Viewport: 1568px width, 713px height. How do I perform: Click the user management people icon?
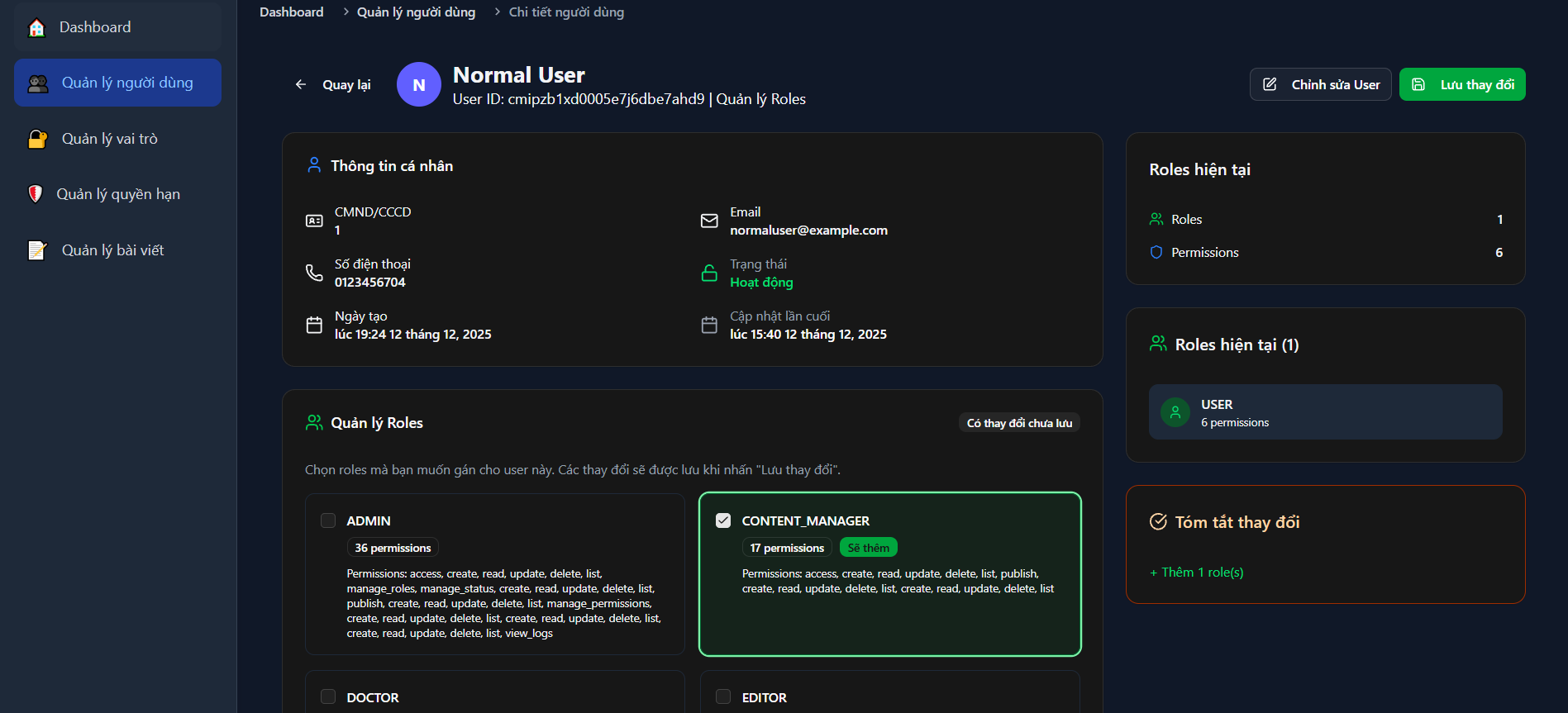pyautogui.click(x=38, y=83)
